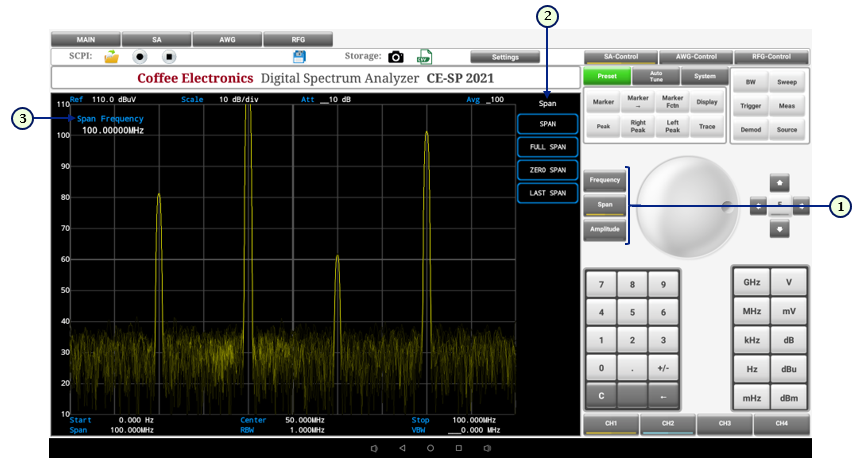Switch to the AWG tab
The width and height of the screenshot is (858, 470).
coord(227,40)
